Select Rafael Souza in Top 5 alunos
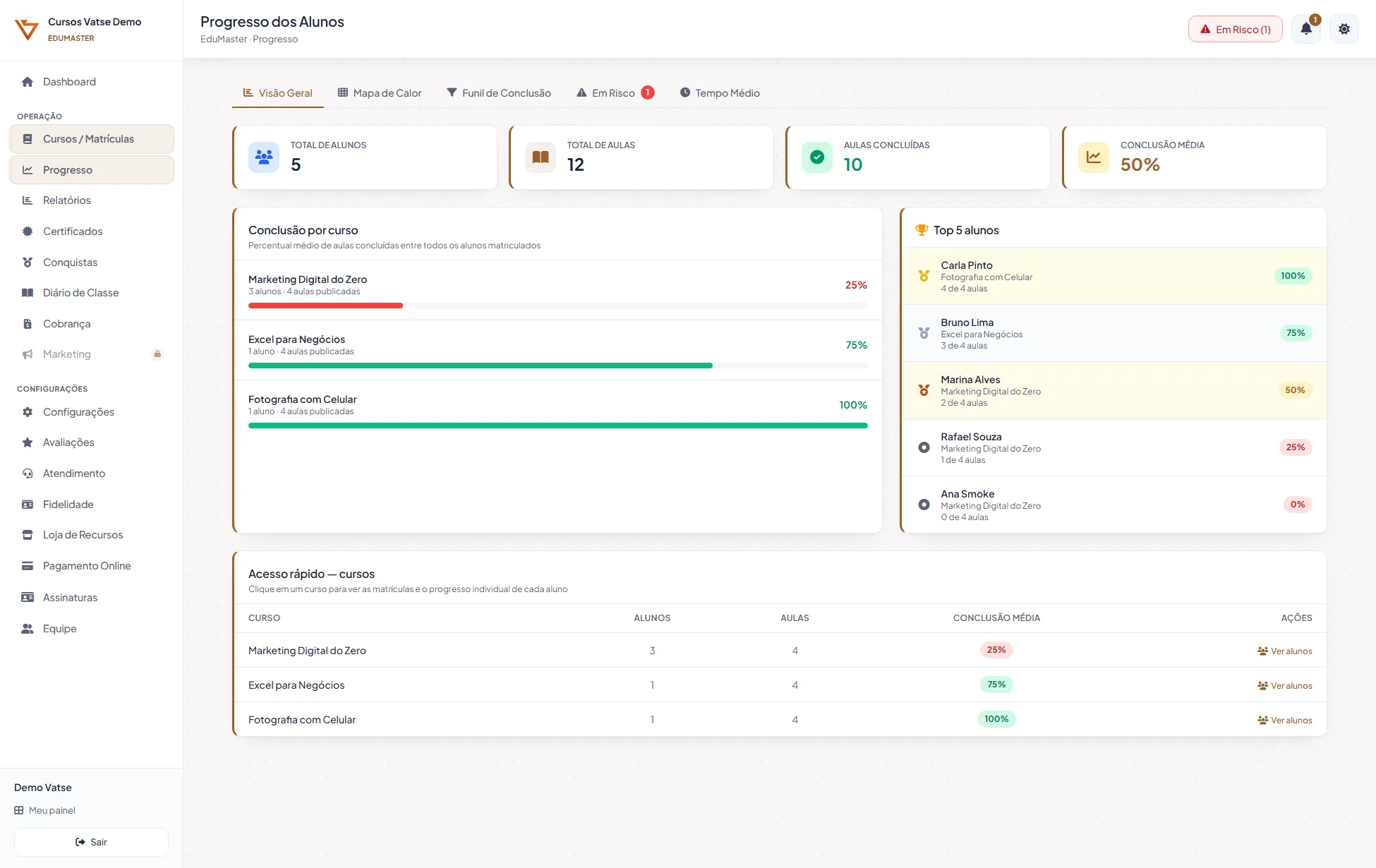The image size is (1376, 868). click(x=1114, y=447)
